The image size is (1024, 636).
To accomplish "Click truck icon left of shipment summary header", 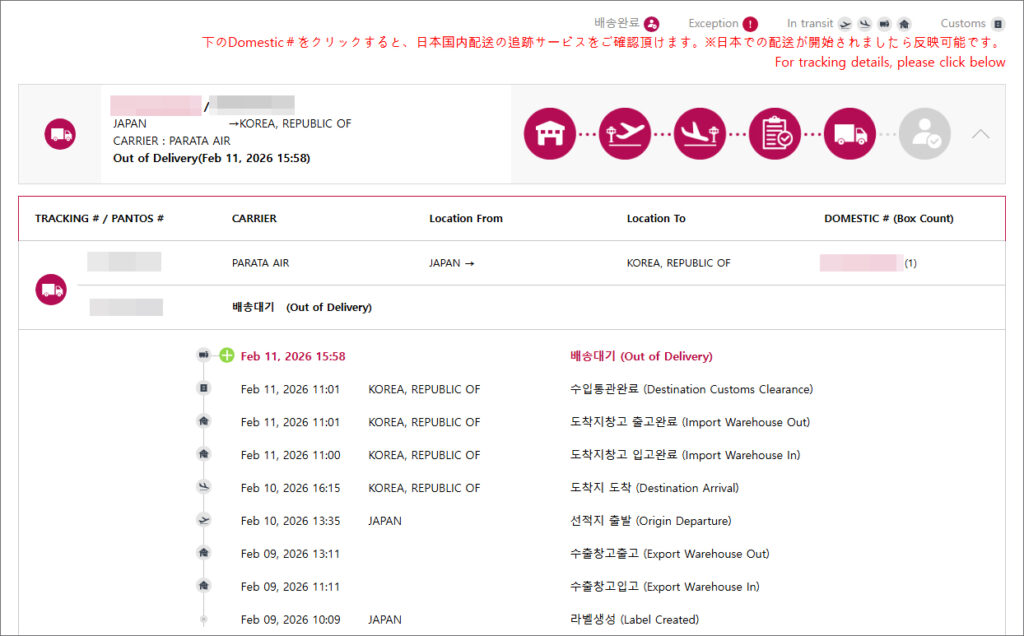I will [x=60, y=134].
